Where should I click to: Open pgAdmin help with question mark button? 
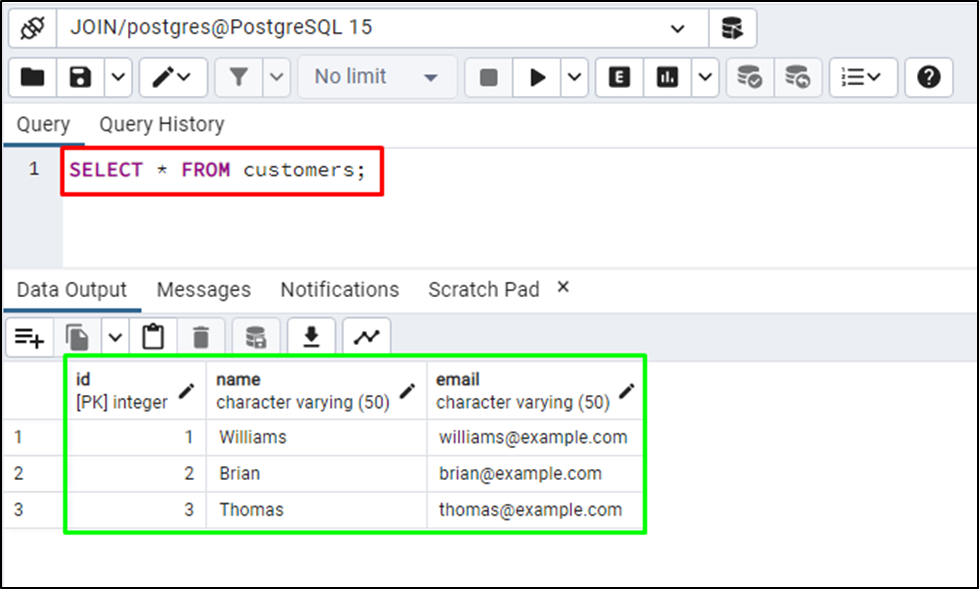pyautogui.click(x=928, y=77)
